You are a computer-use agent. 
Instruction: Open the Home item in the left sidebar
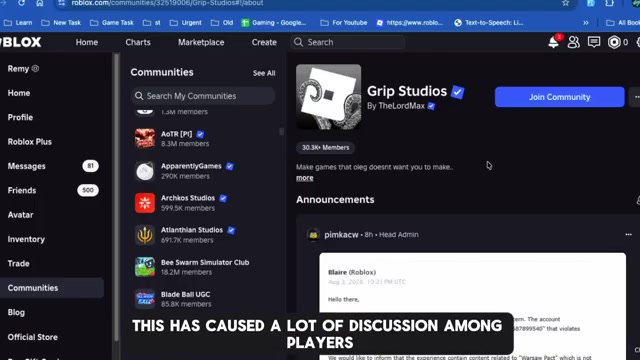pyautogui.click(x=19, y=93)
